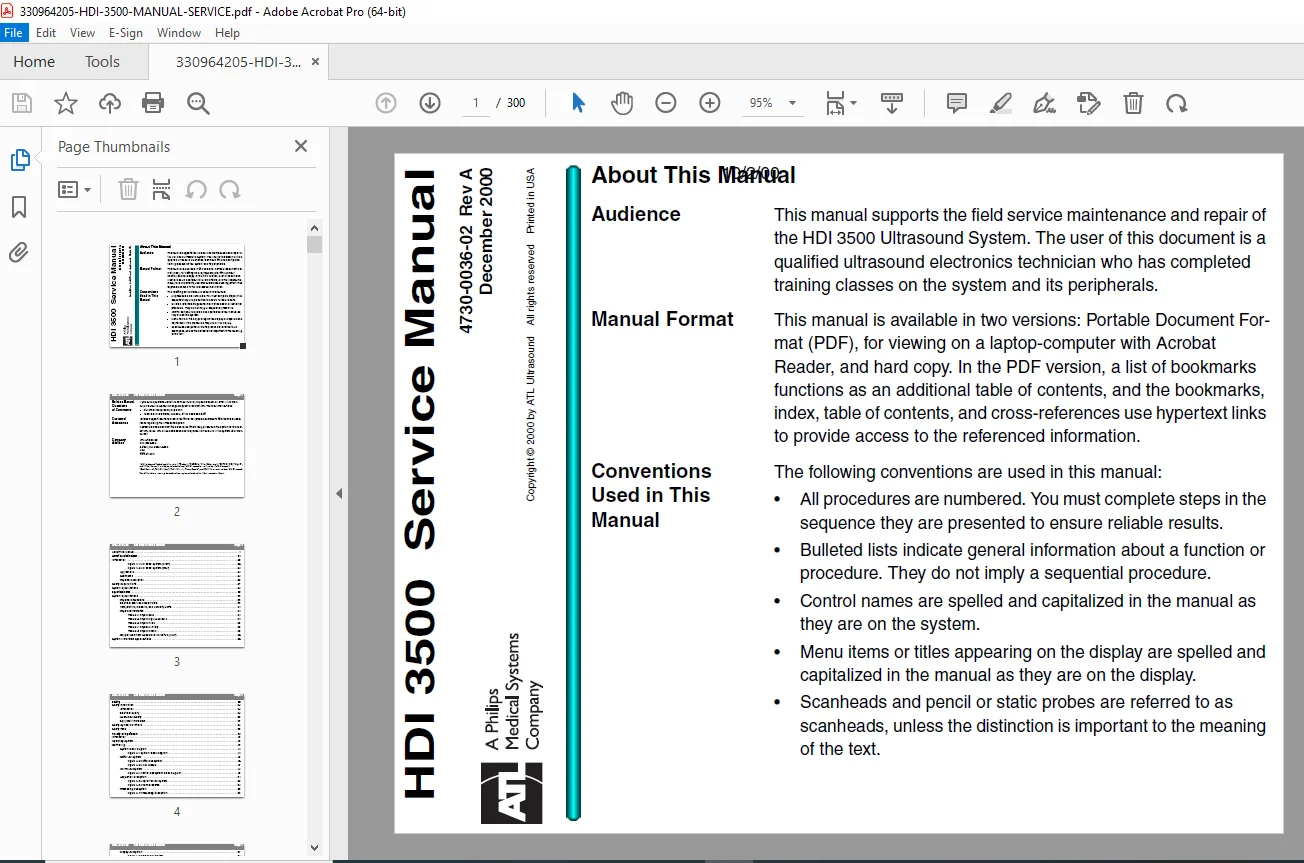Viewport: 1304px width, 863px height.
Task: Click the stamp/edit tool icon
Action: 1089,103
